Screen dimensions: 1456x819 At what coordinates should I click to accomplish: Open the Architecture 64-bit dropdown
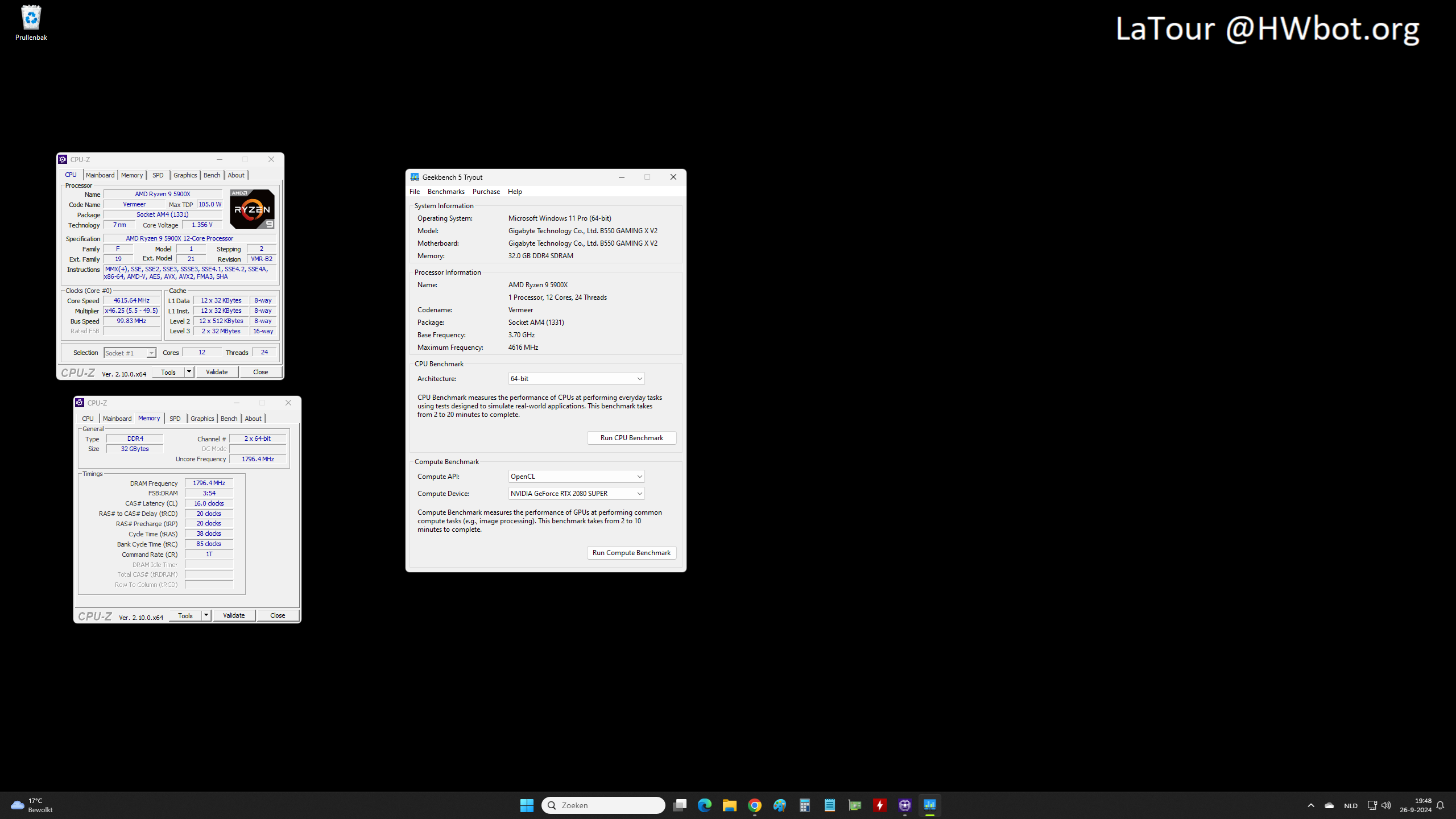coord(576,379)
